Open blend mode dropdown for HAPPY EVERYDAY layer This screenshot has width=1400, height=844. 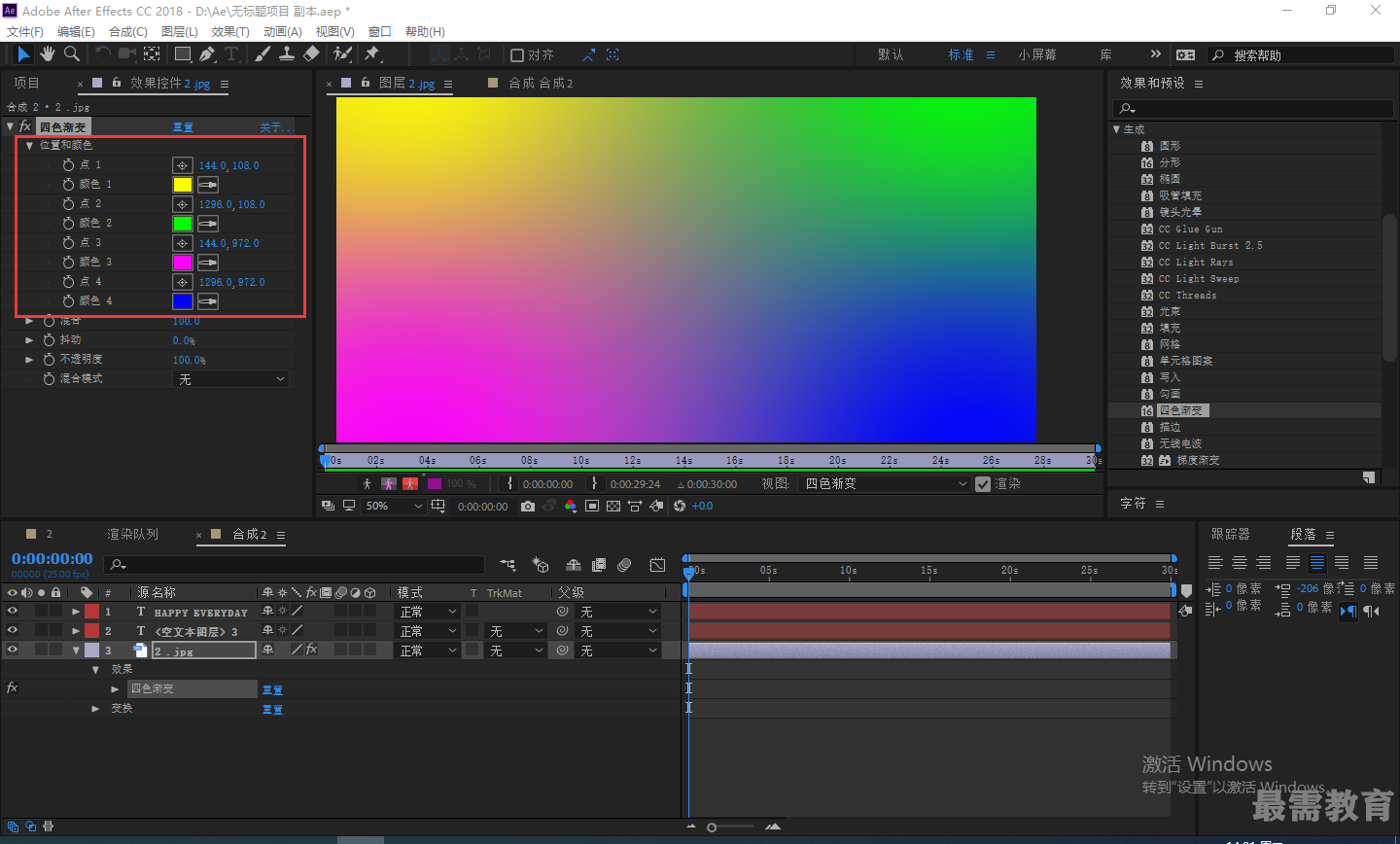tap(428, 612)
